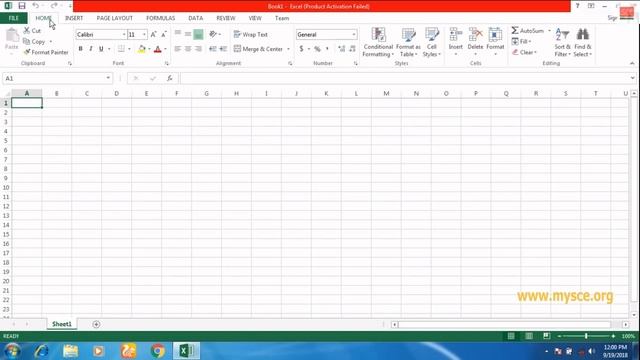Image resolution: width=640 pixels, height=360 pixels.
Task: Open Cell Styles gallery
Action: (x=431, y=42)
